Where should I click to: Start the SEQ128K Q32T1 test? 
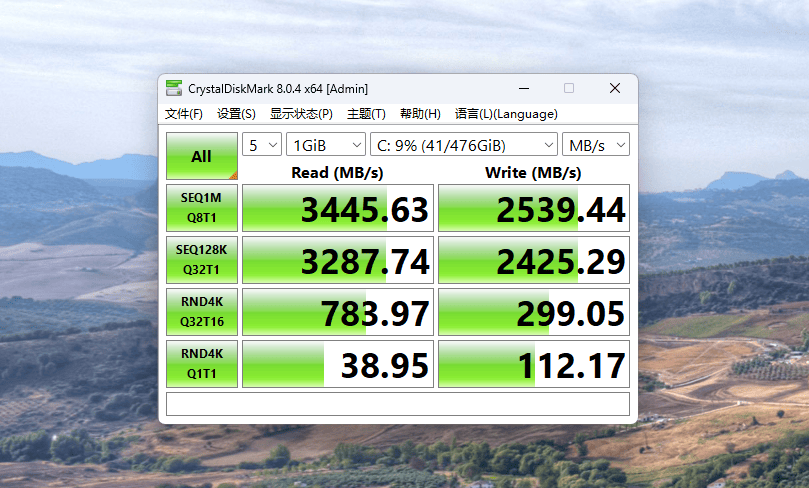click(x=202, y=260)
